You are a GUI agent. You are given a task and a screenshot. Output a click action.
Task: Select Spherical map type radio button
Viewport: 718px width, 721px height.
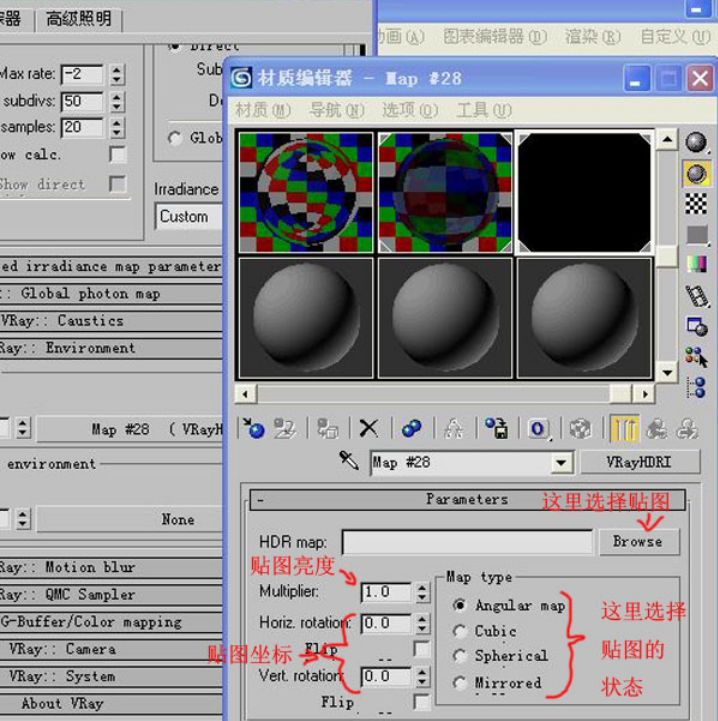460,656
